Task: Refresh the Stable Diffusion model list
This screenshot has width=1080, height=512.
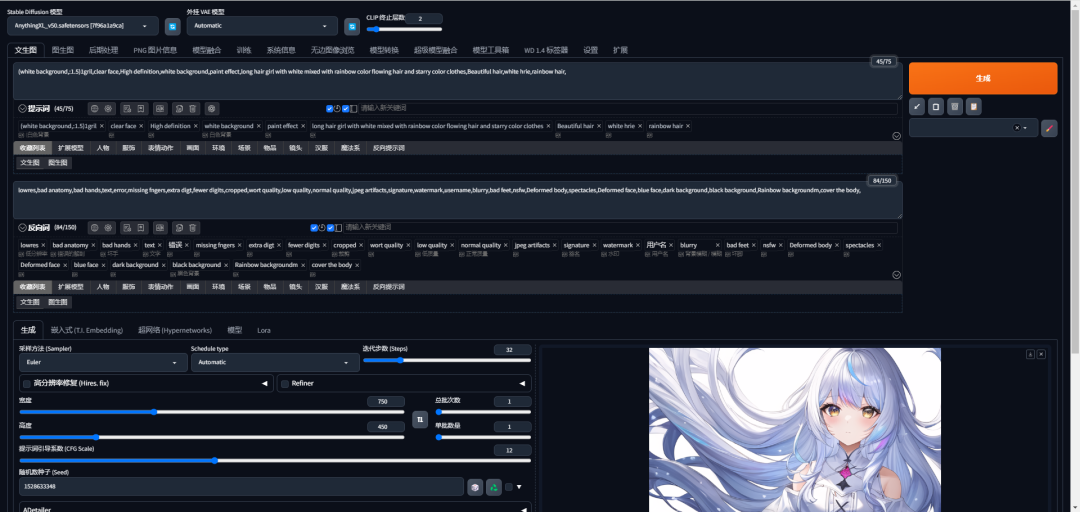Action: click(172, 26)
